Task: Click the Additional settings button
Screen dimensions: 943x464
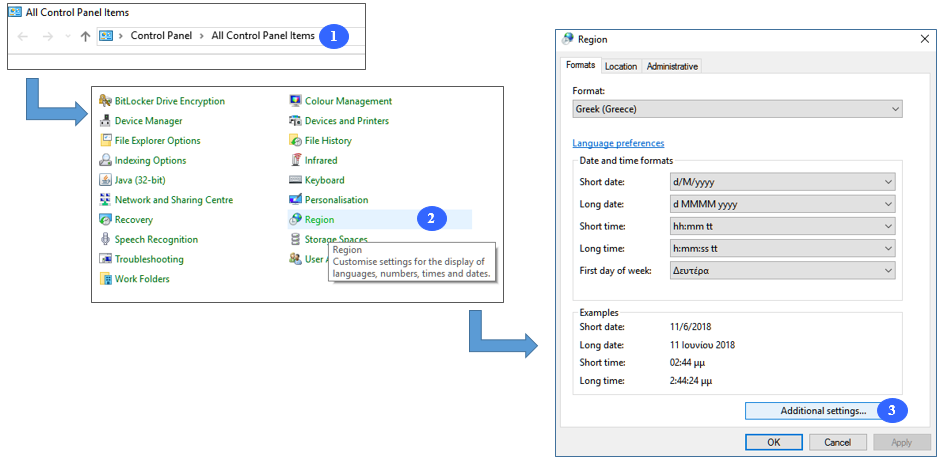Action: [810, 411]
